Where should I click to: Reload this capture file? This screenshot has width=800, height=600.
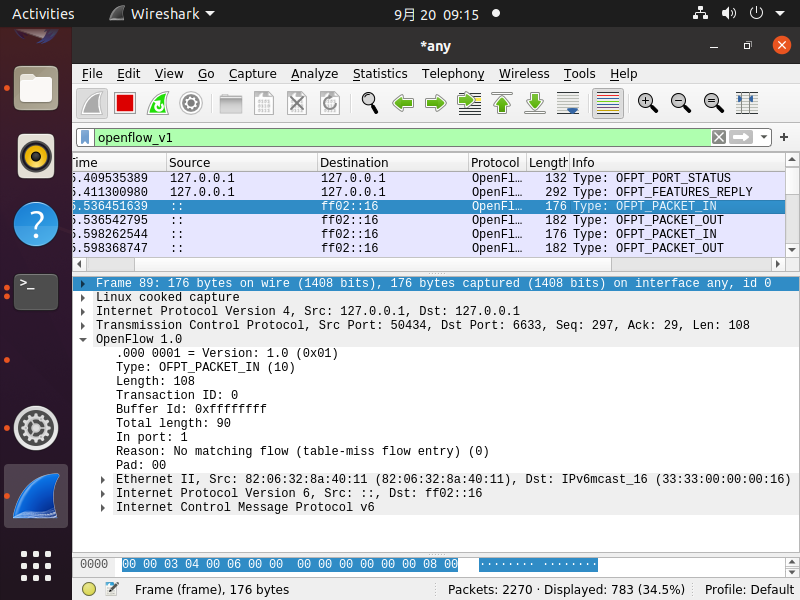(330, 104)
